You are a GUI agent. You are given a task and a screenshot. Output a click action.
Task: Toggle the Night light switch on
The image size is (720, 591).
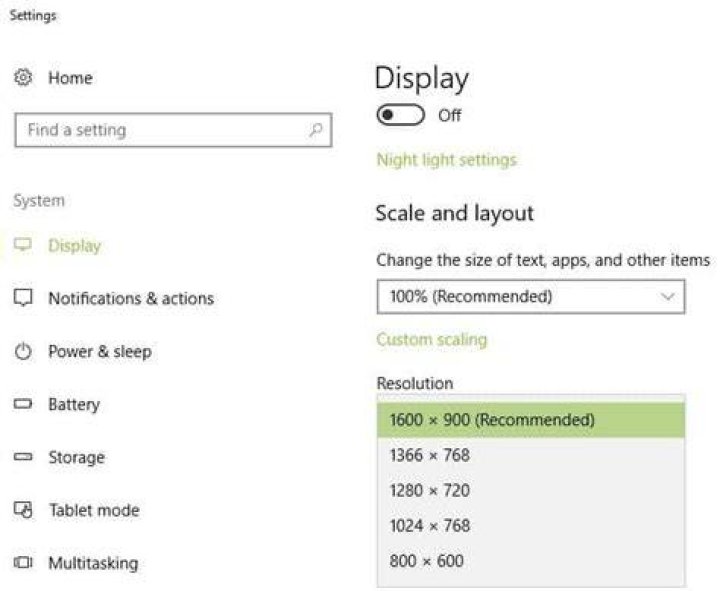pos(400,115)
